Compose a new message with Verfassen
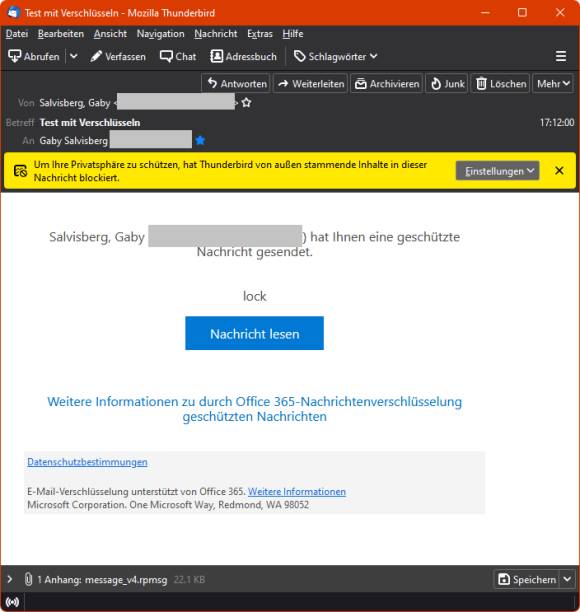 click(x=118, y=57)
